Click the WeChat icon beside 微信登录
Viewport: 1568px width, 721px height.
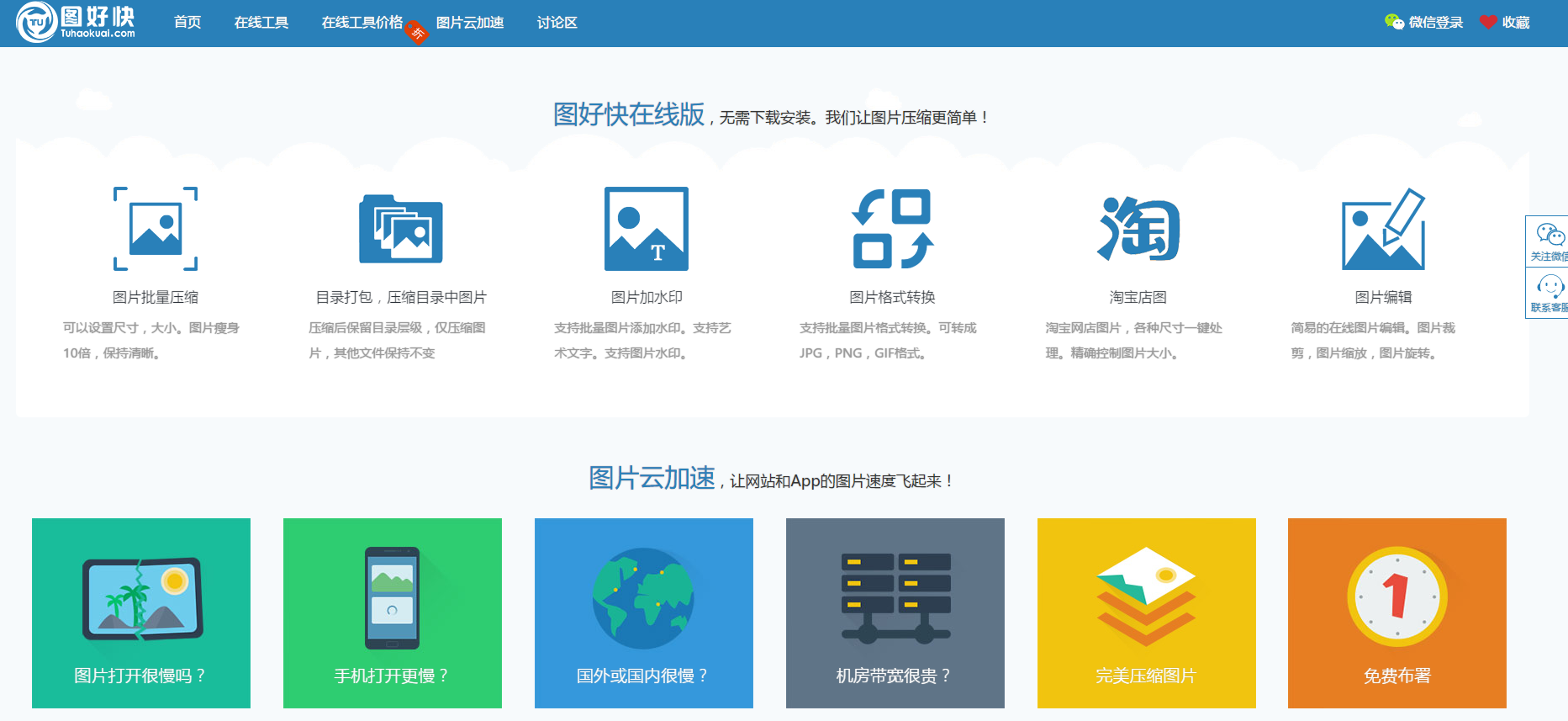1394,22
